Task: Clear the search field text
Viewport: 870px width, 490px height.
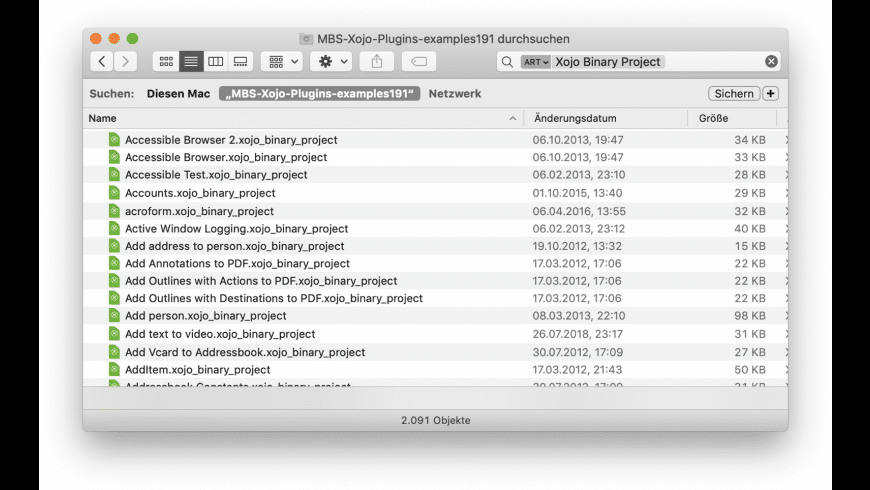Action: point(771,62)
